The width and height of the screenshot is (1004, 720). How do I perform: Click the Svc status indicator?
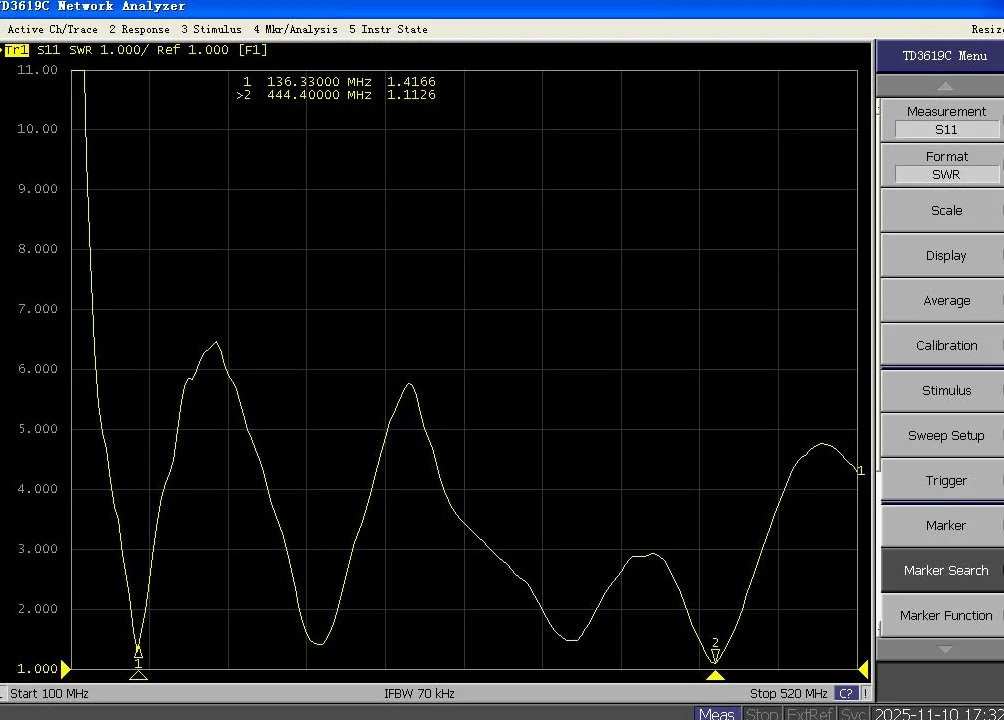point(854,714)
